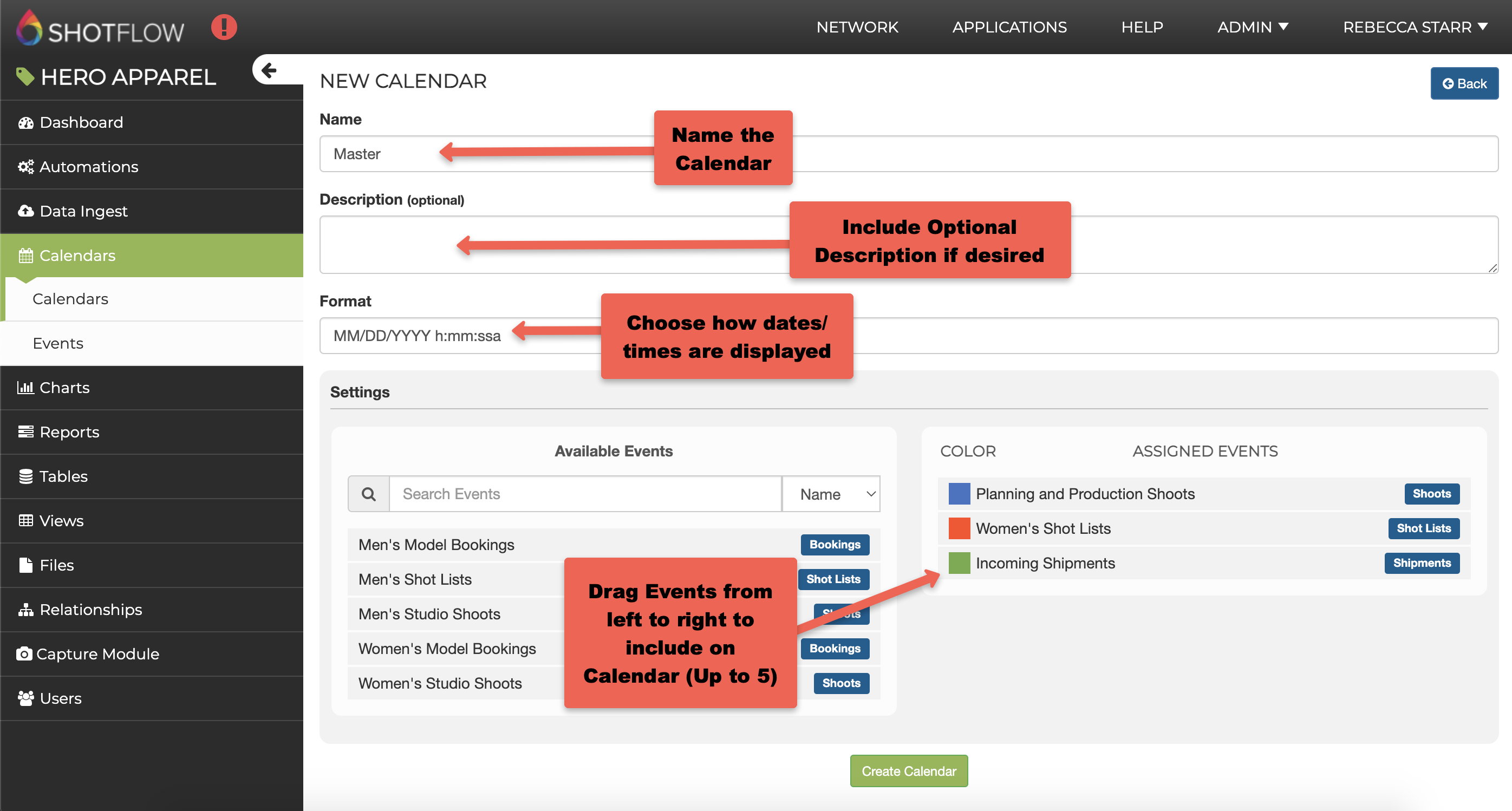The height and width of the screenshot is (811, 1512).
Task: Click the Create Calendar button
Action: pos(908,771)
